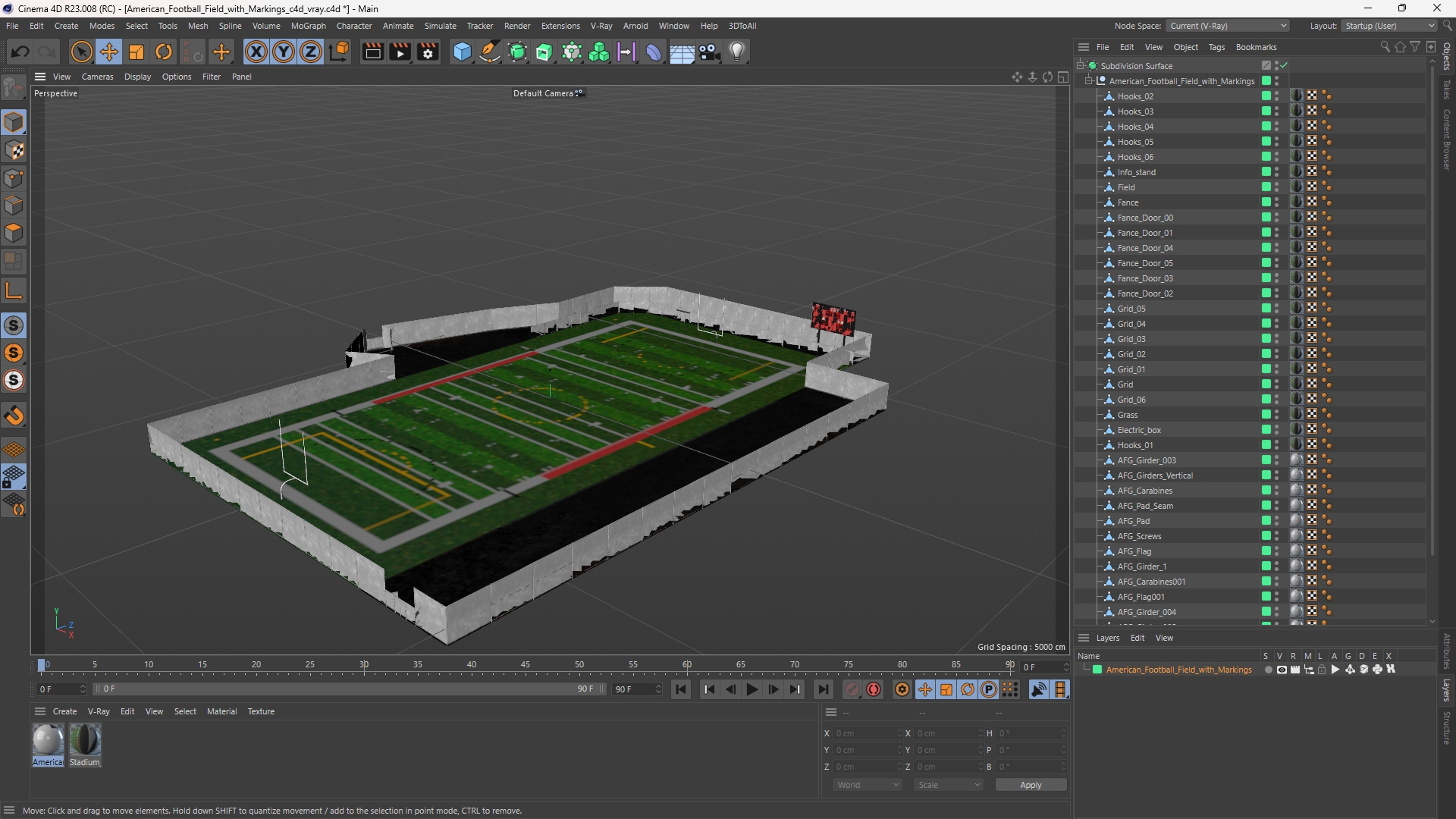Toggle Subdivision Surface enable checkmark

tap(1284, 66)
